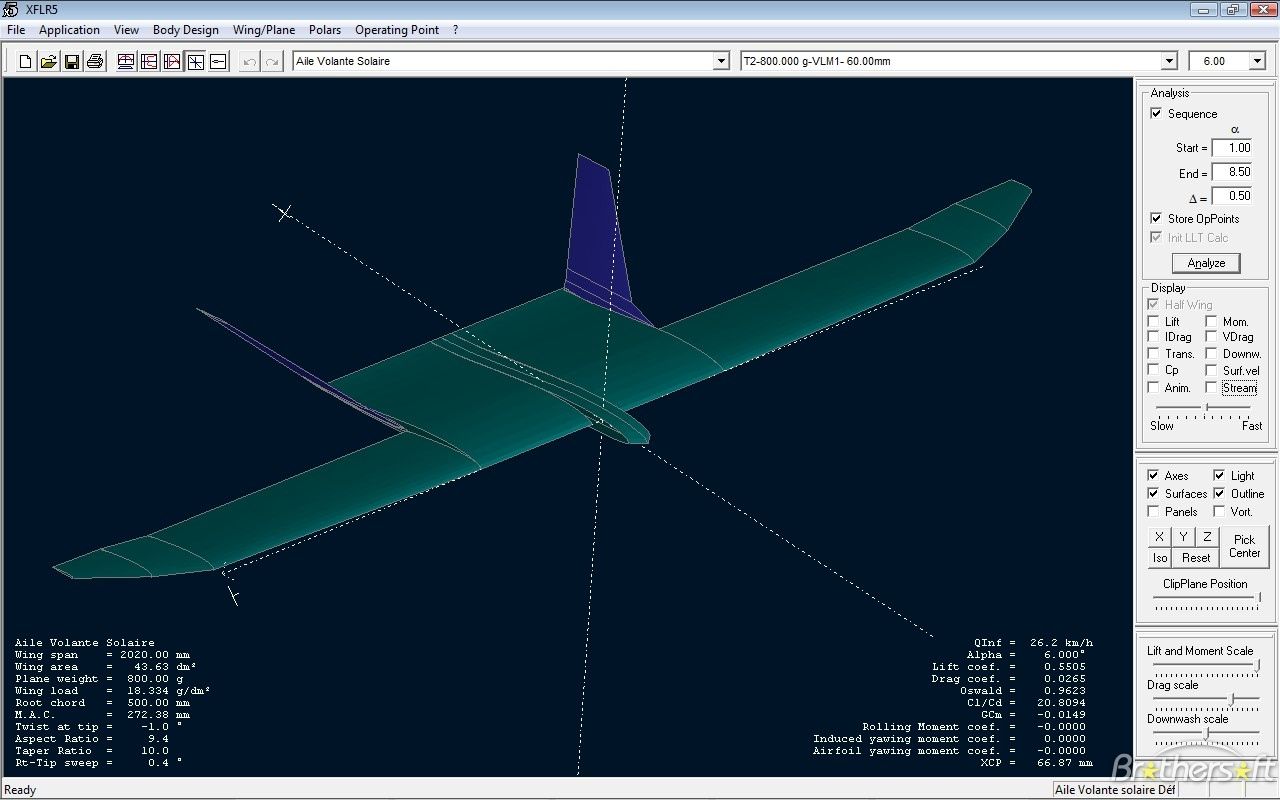This screenshot has width=1280, height=800.
Task: Check the Cp display checkbox
Action: (1154, 370)
